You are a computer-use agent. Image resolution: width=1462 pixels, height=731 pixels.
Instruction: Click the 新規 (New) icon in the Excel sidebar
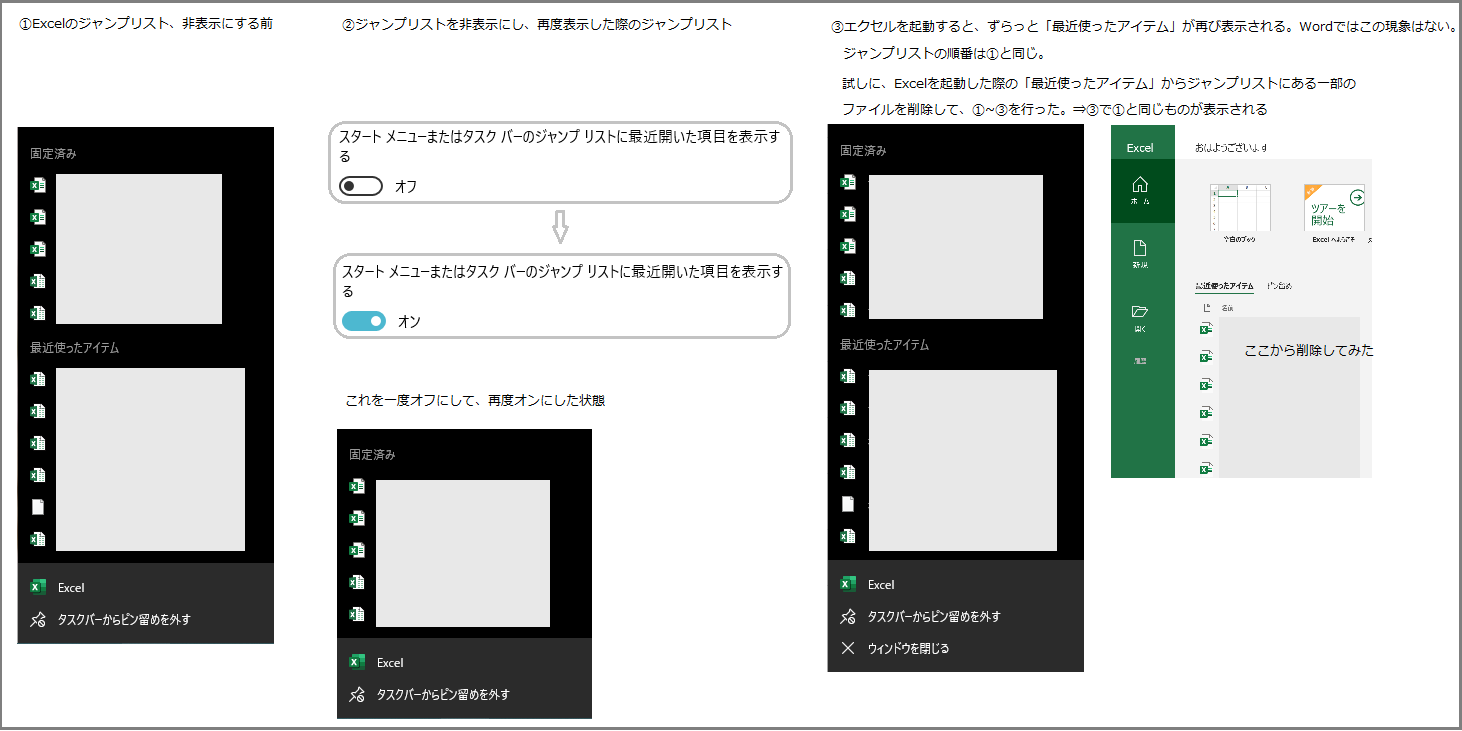1140,248
